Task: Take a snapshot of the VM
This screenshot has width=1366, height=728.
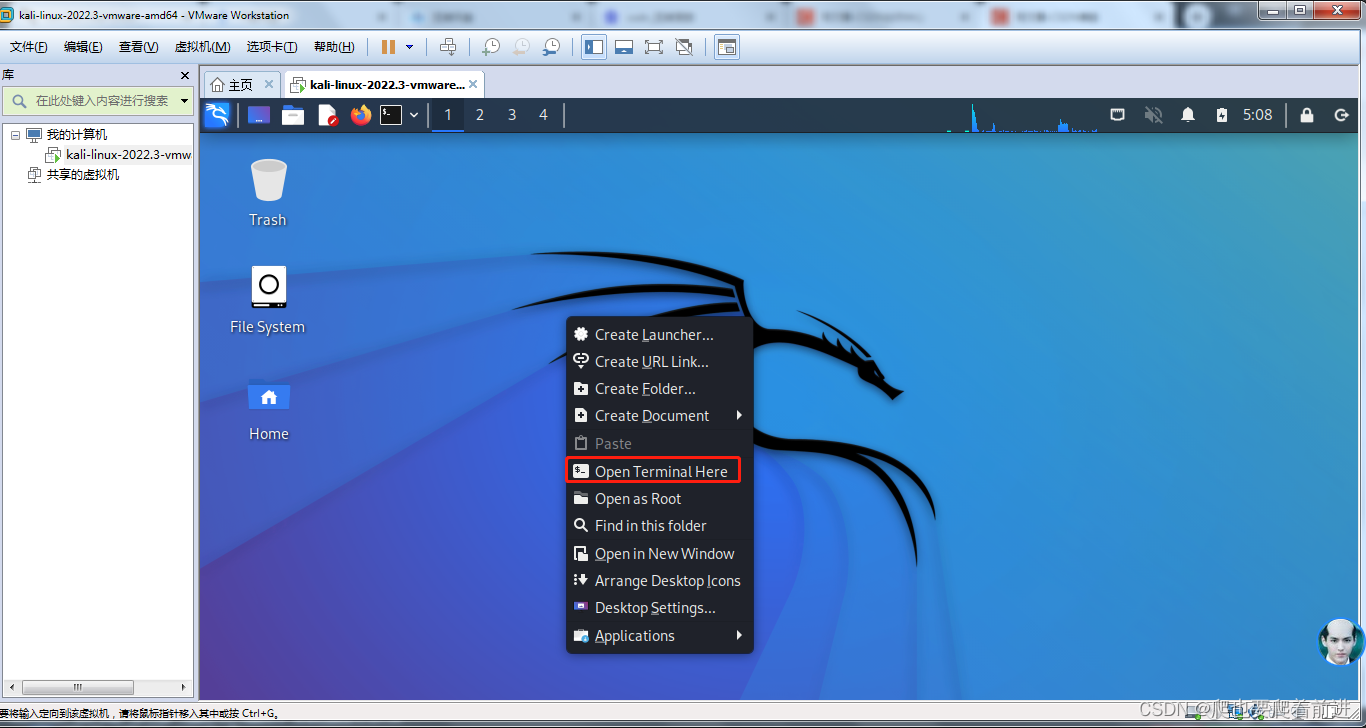Action: 491,47
